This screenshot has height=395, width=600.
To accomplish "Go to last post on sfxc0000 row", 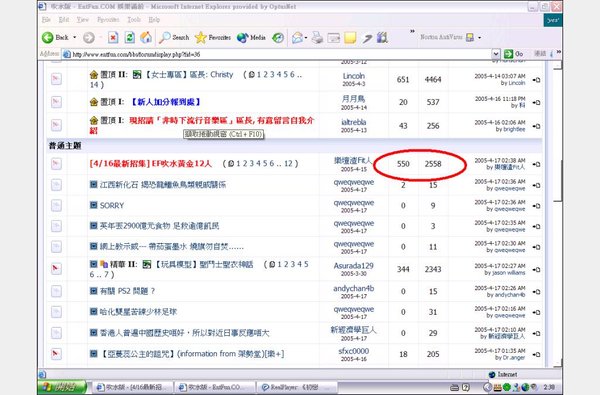I will click(537, 354).
